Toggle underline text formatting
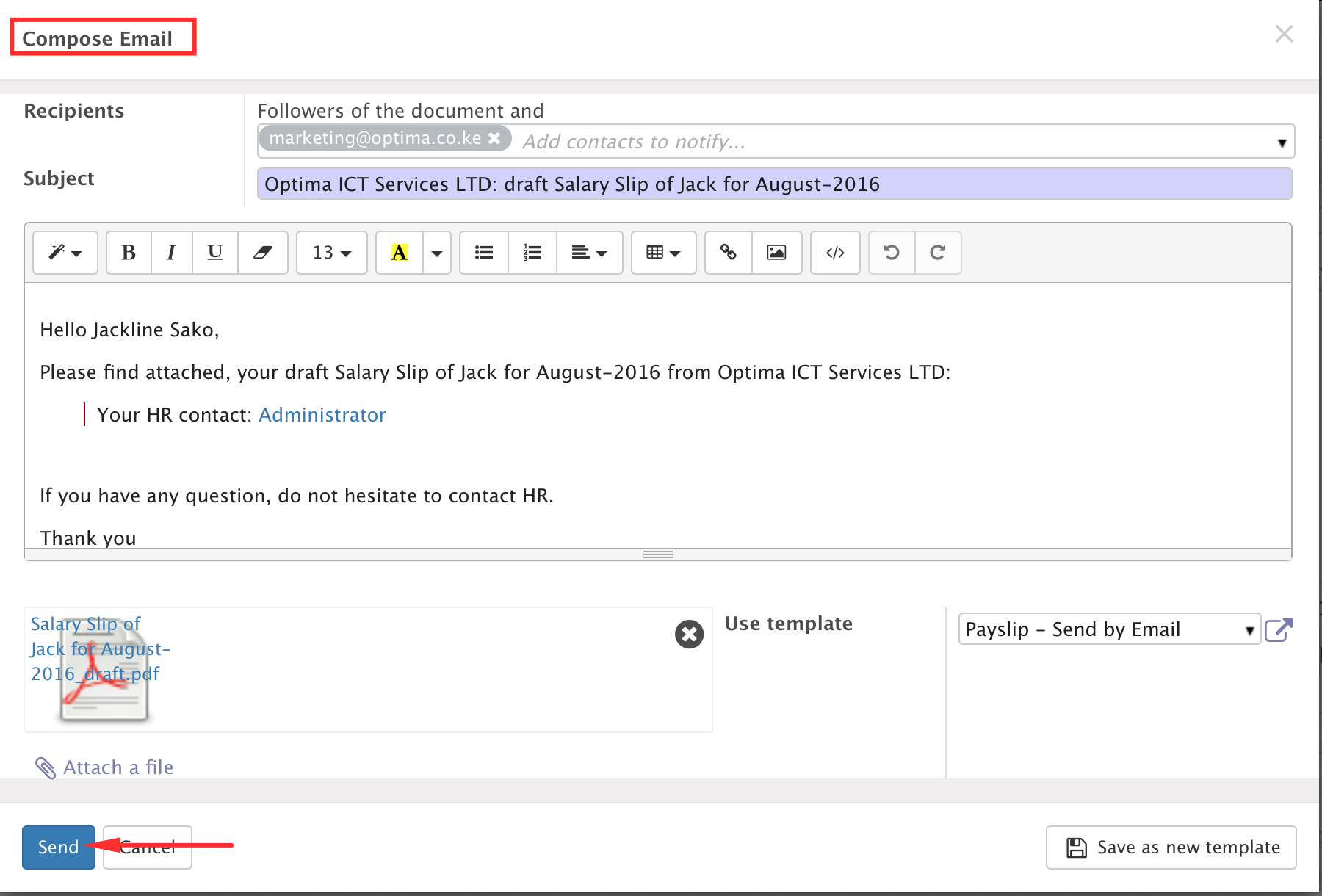The width and height of the screenshot is (1322, 896). 214,253
